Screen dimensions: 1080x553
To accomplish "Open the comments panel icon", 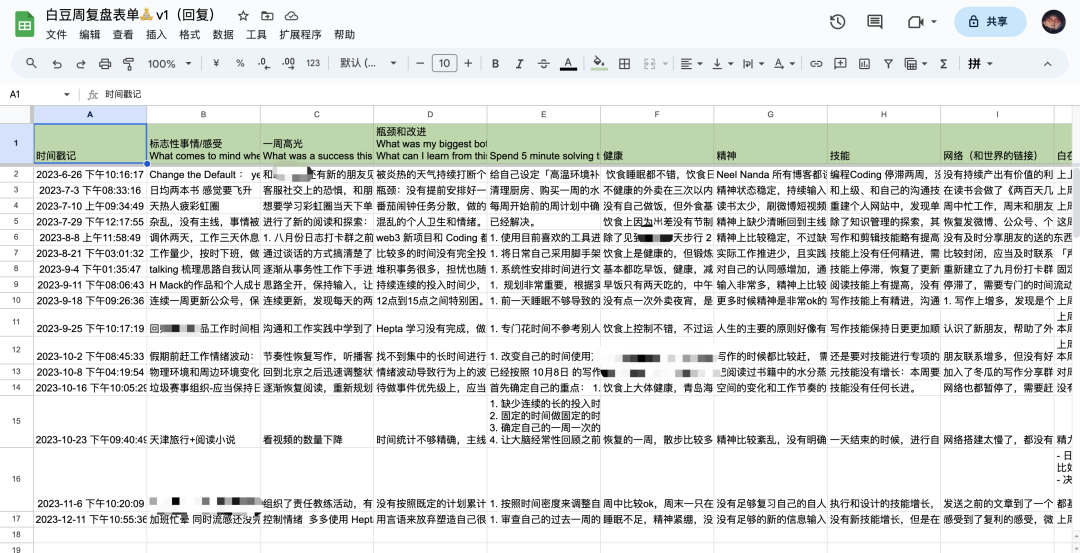I will [875, 22].
